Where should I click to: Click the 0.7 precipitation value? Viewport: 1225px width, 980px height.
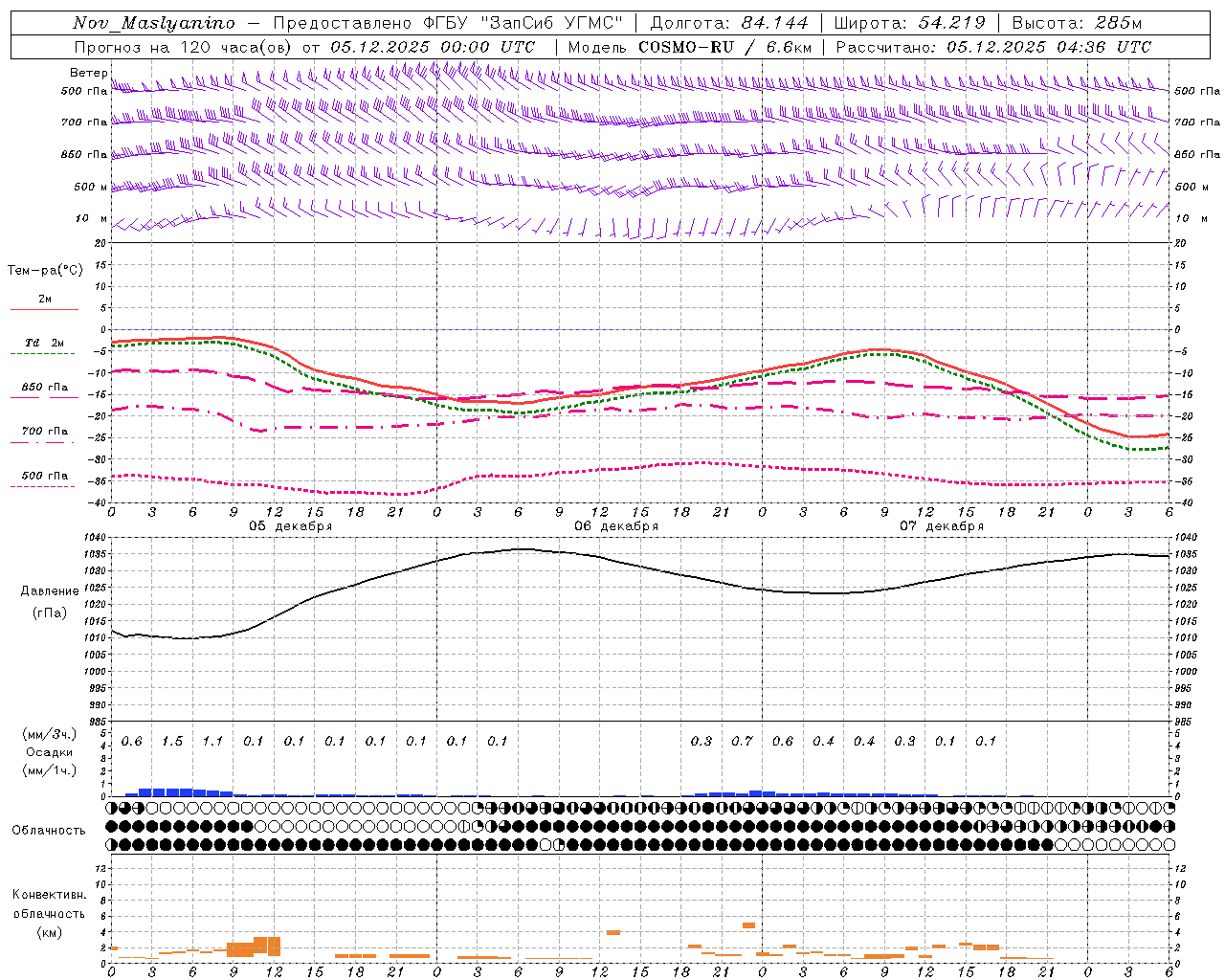point(742,742)
